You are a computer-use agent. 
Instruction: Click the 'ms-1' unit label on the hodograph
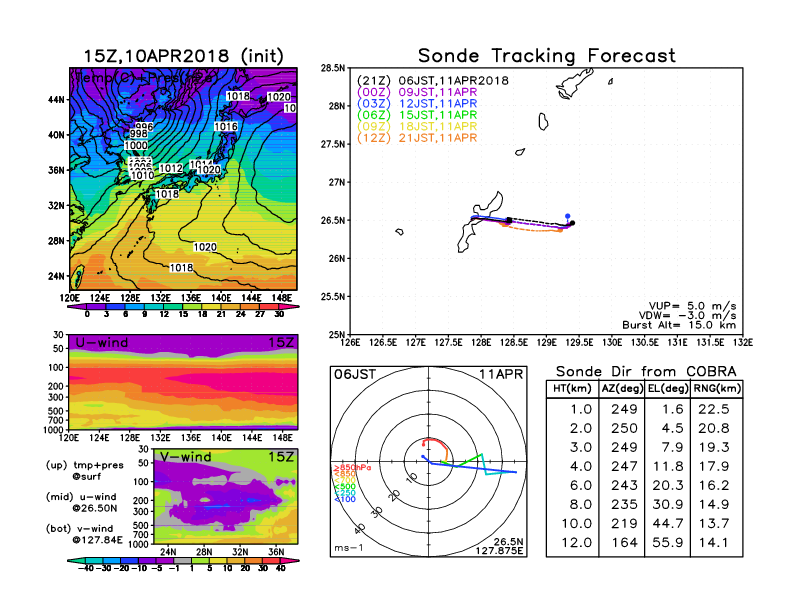(349, 548)
